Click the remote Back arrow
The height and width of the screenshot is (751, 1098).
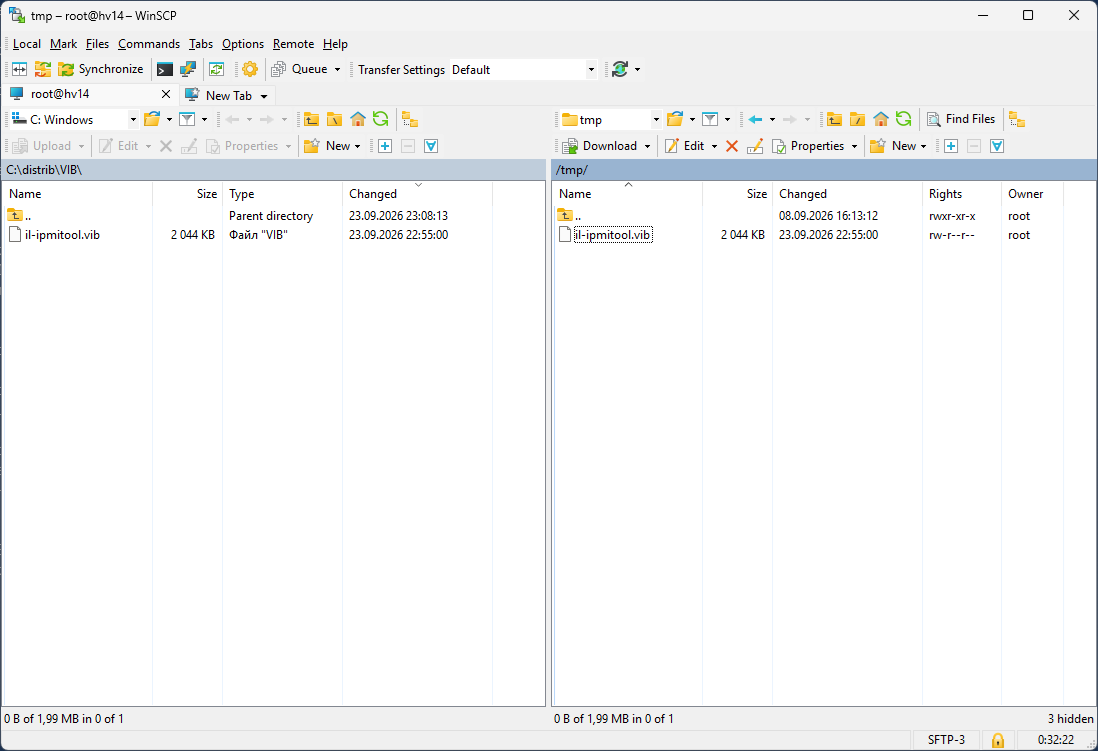point(755,119)
